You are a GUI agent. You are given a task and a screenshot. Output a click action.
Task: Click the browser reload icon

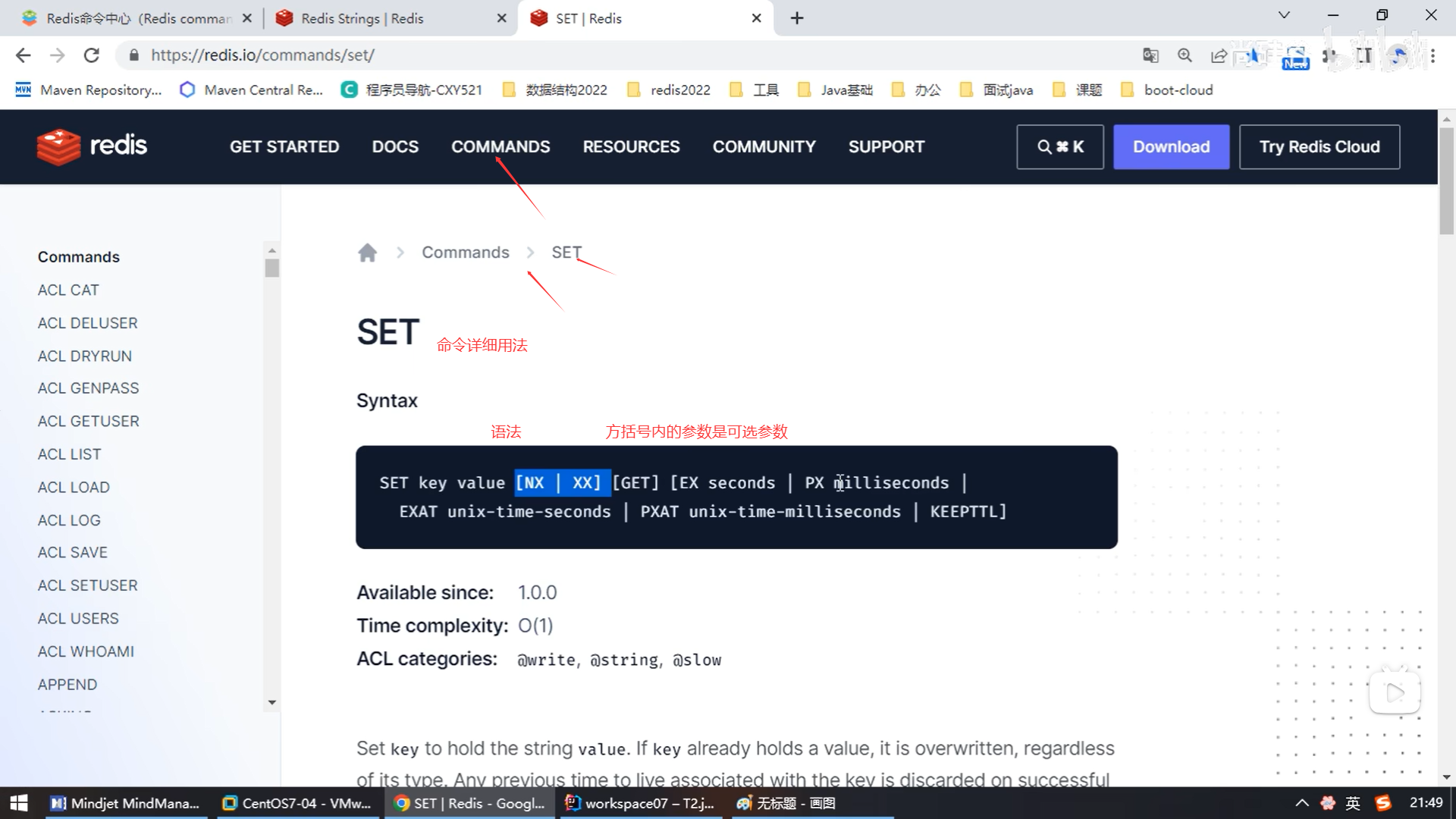pos(92,55)
